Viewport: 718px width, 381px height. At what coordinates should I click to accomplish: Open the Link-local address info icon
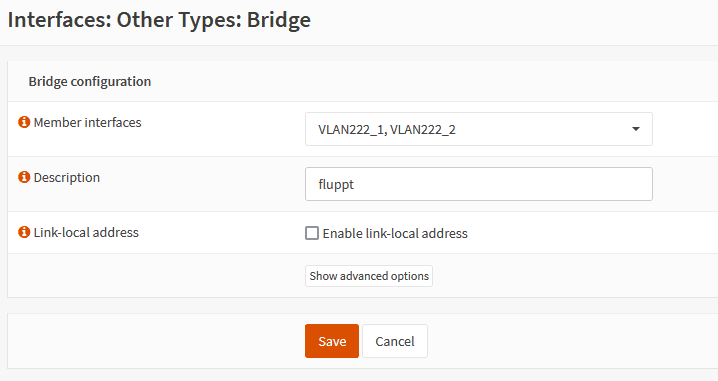(x=24, y=232)
